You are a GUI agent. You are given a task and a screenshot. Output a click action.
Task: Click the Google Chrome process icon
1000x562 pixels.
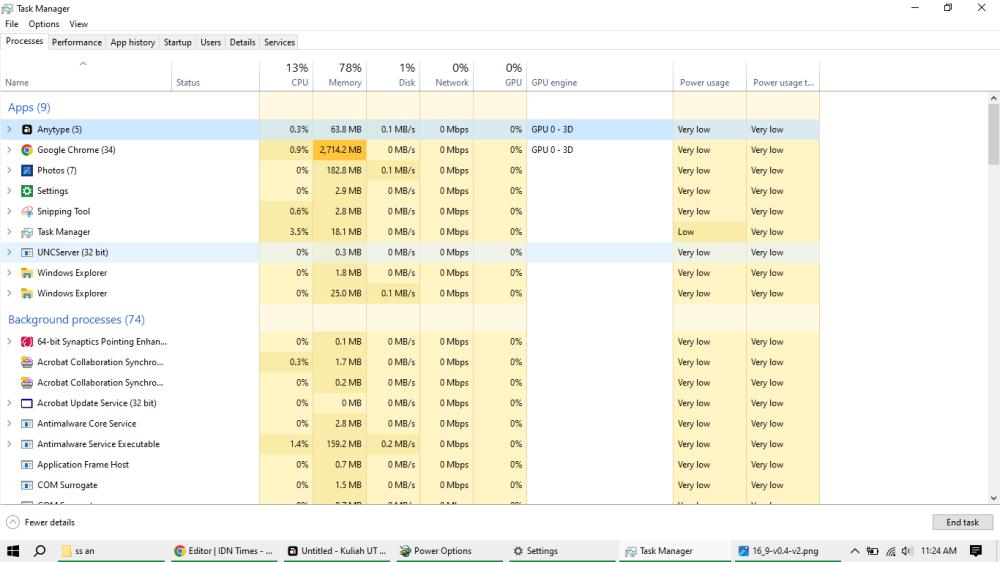(27, 150)
